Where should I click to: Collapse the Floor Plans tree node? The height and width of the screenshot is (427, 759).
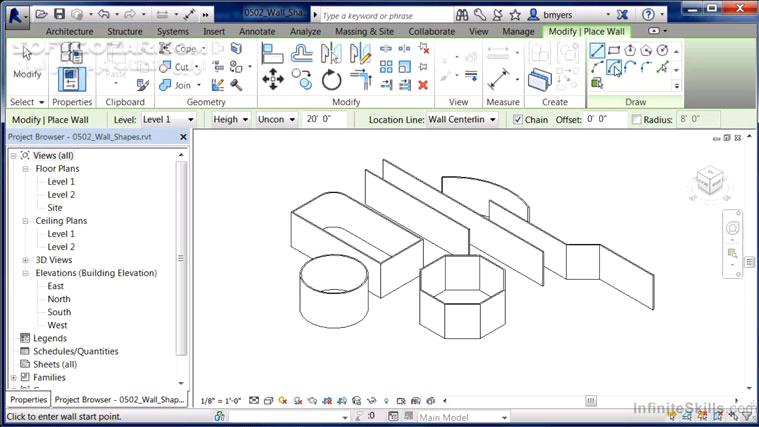coord(26,169)
